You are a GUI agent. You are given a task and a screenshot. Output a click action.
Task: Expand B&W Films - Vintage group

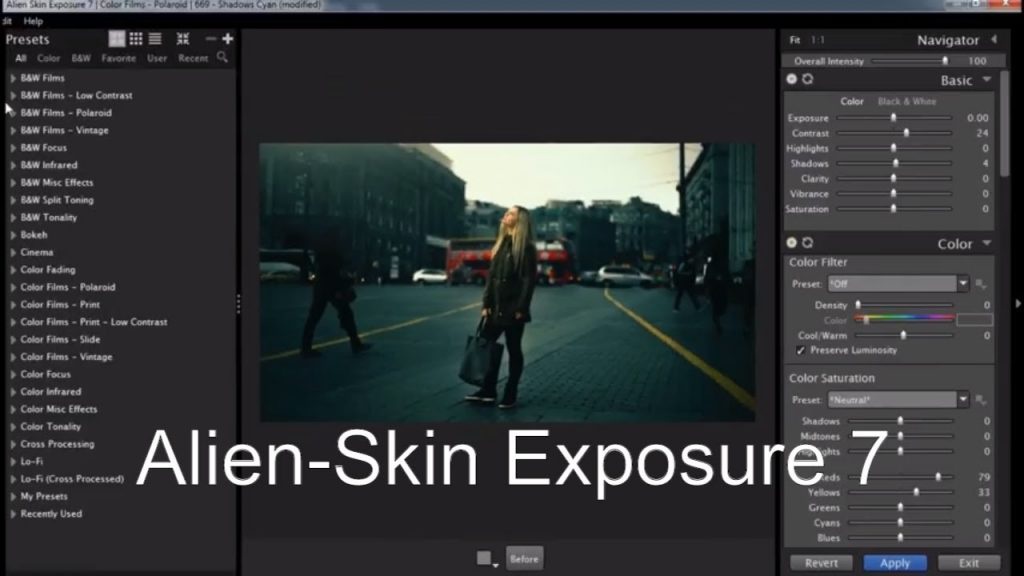tap(13, 131)
